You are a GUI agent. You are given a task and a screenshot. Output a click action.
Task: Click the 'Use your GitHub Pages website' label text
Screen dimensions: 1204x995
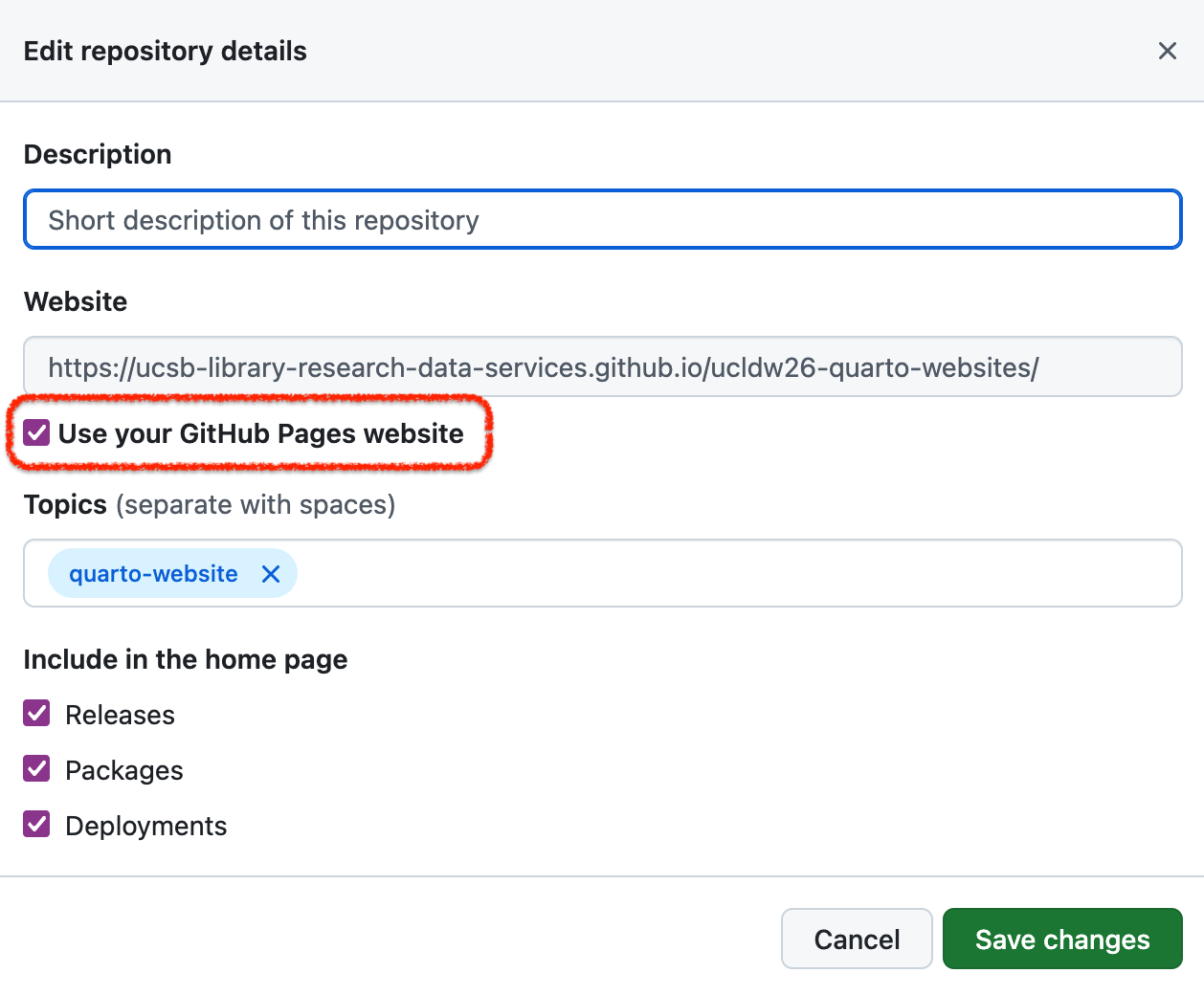(x=260, y=434)
